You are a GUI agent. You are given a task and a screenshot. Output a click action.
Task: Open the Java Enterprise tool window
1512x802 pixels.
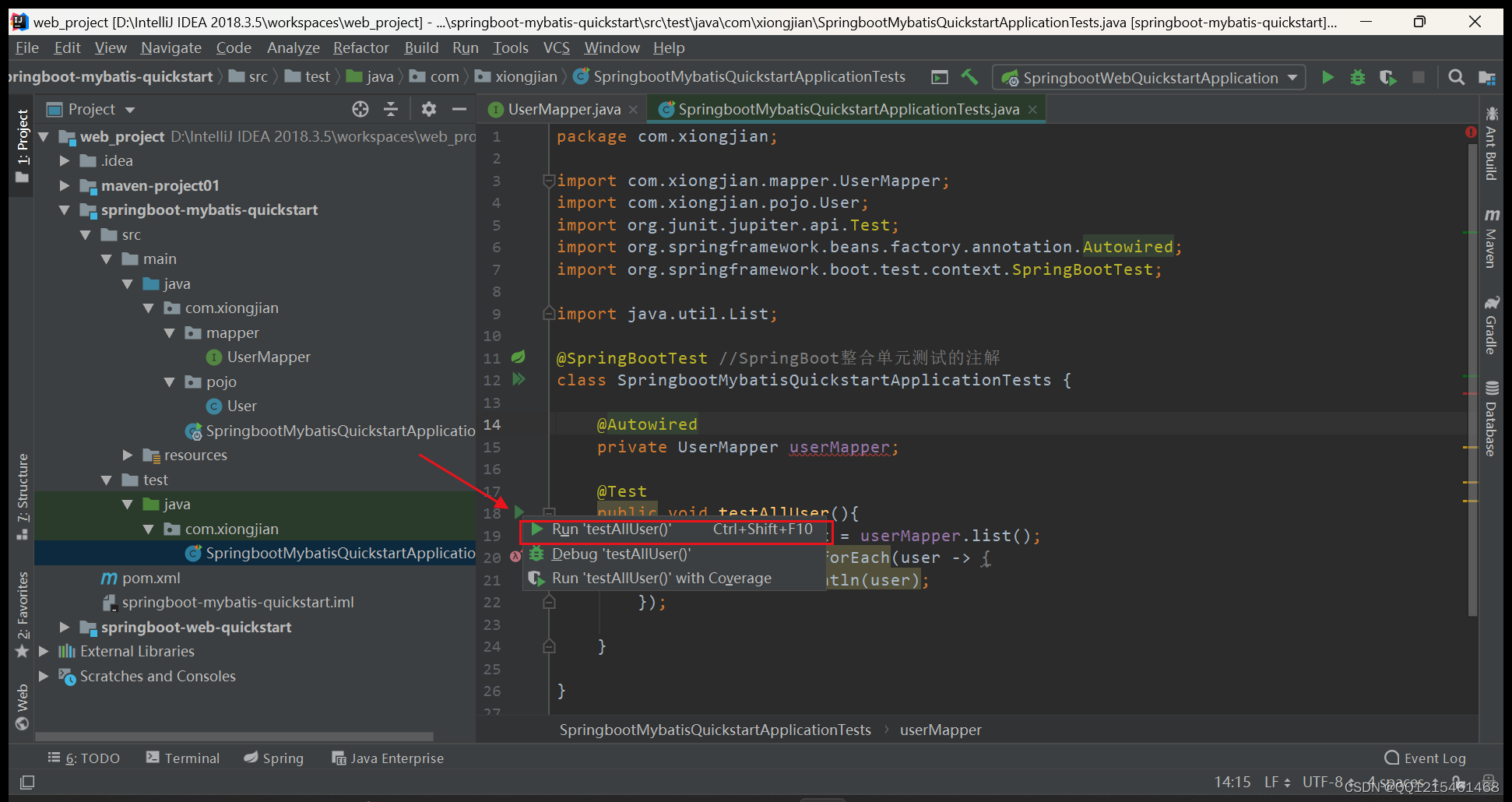(388, 758)
